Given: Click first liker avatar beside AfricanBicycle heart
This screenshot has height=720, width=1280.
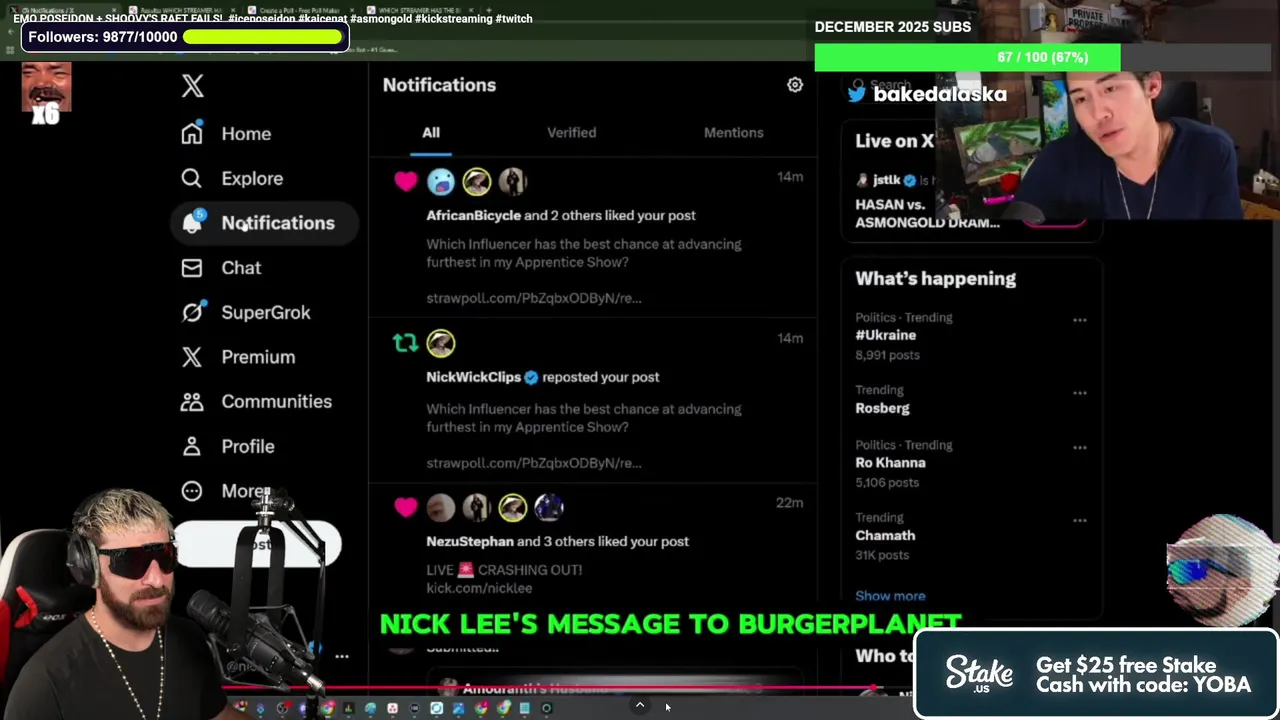Looking at the screenshot, I should coord(441,181).
